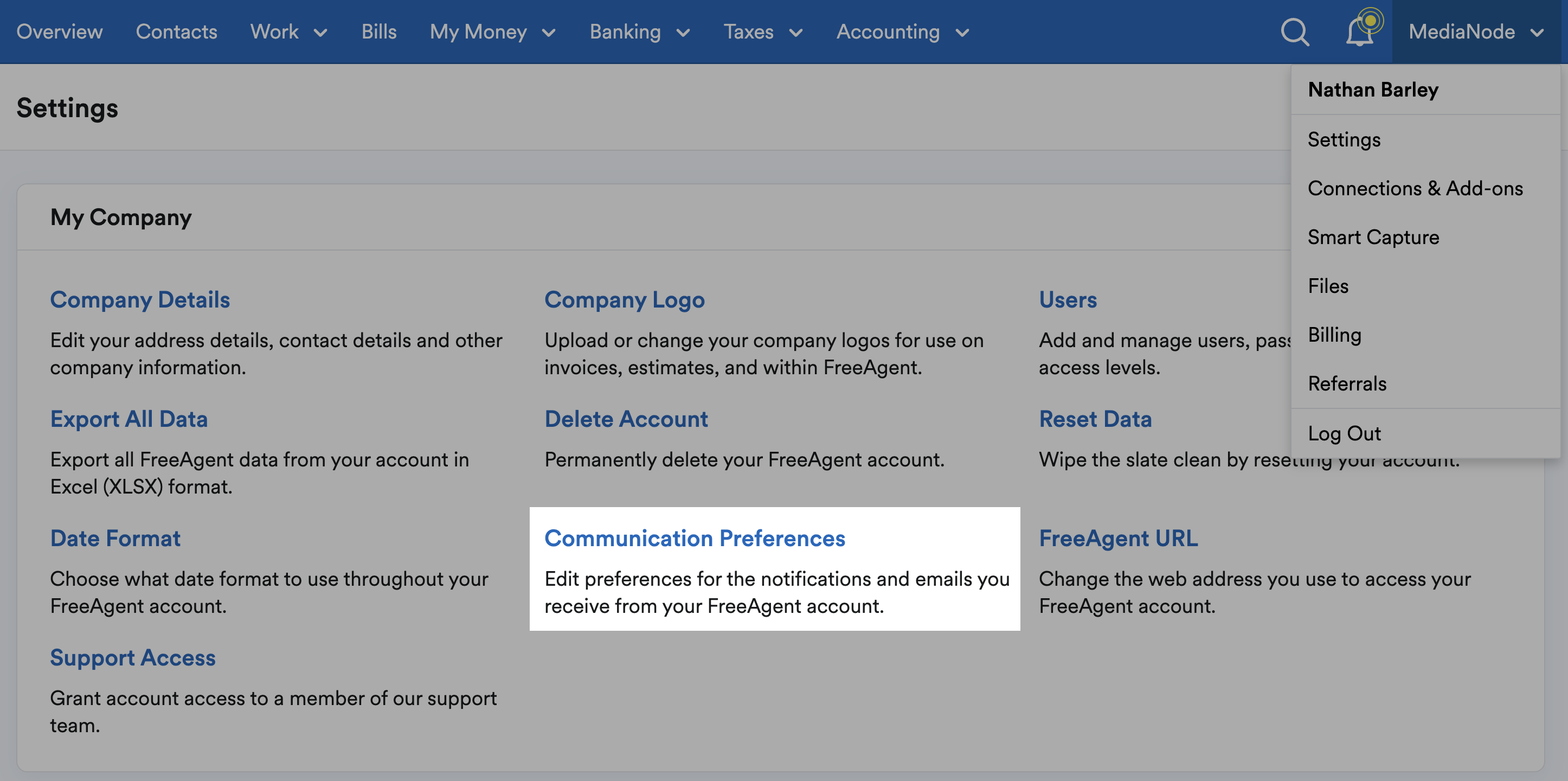Image resolution: width=1568 pixels, height=781 pixels.
Task: Open the Date Format link
Action: tap(115, 538)
